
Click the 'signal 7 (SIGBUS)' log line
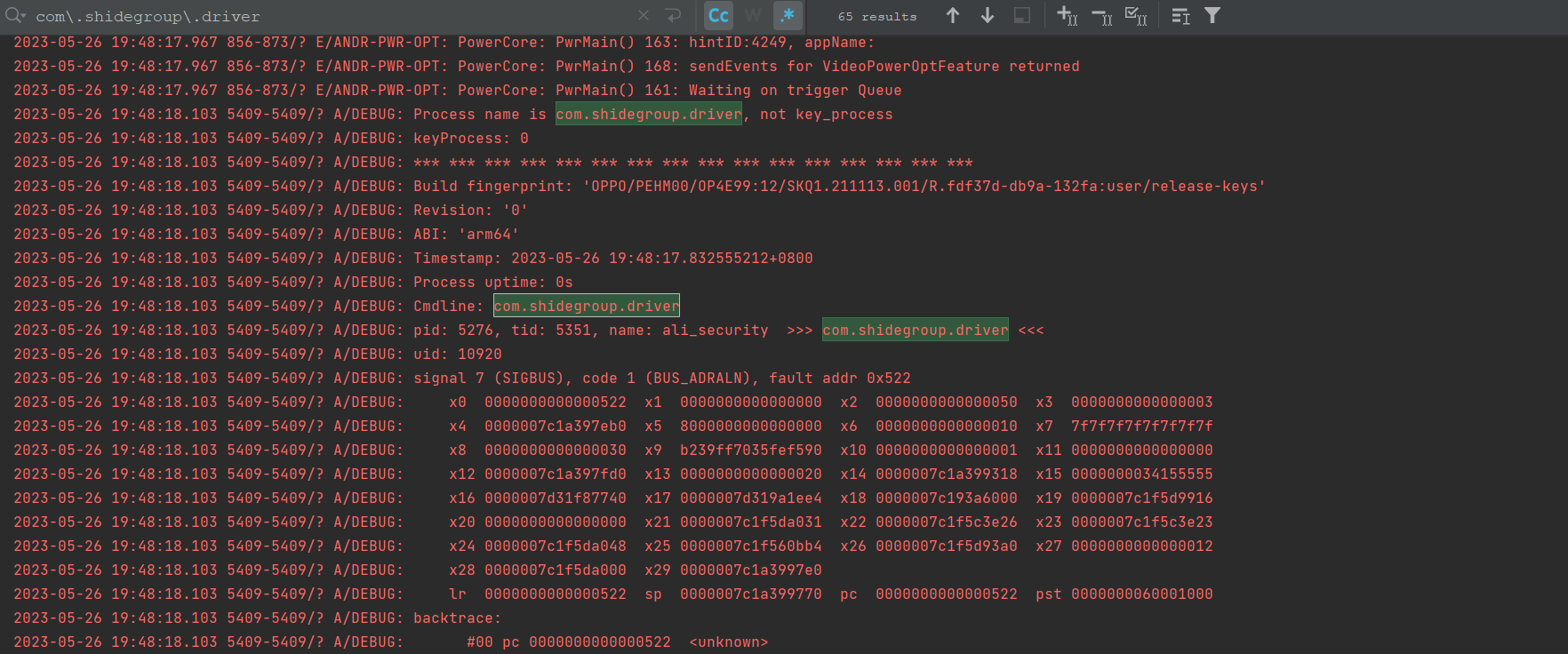[x=462, y=378]
